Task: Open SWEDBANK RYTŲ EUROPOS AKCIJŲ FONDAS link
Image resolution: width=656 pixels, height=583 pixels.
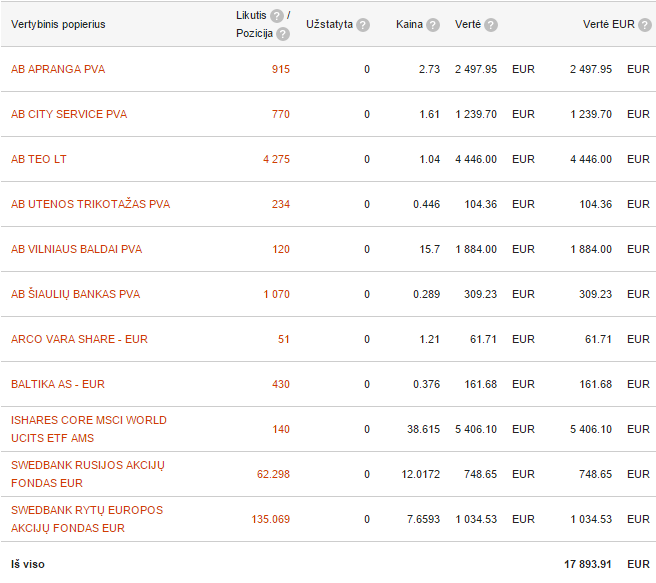Action: coord(87,519)
